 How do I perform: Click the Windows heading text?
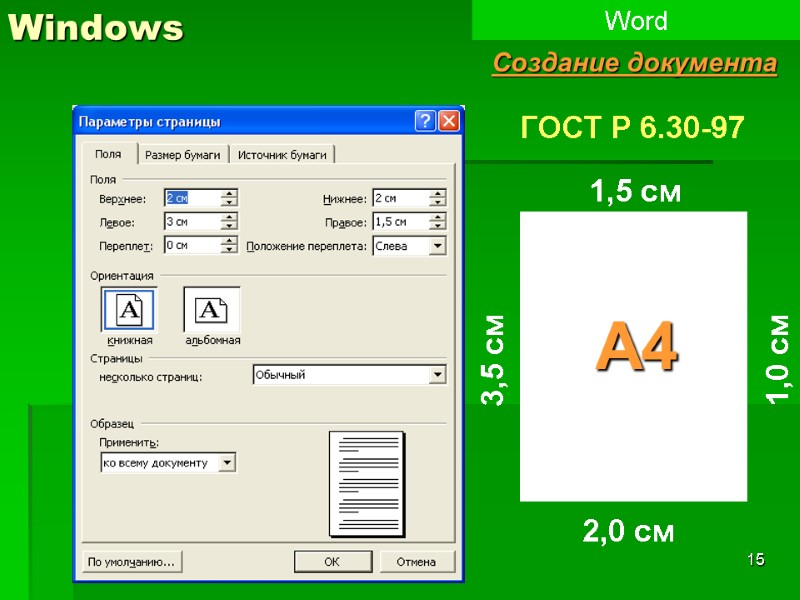[x=95, y=27]
